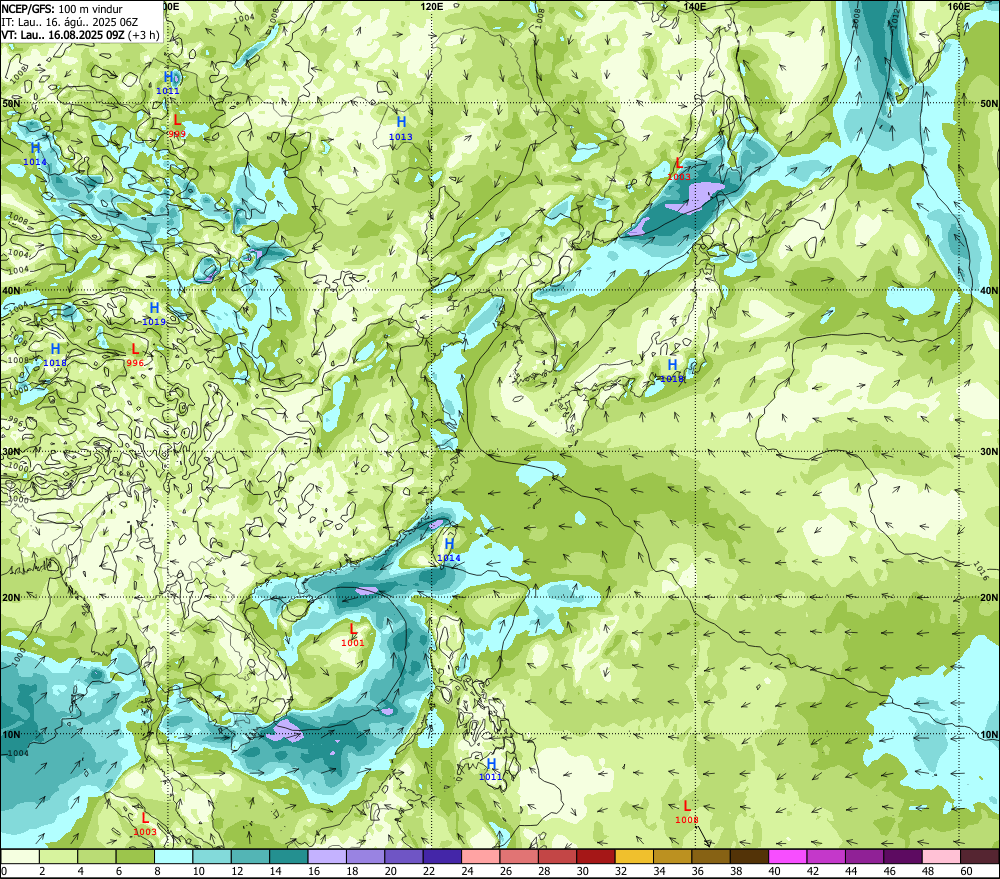Screen dimensions: 1000x879
Task: Pick the light green 2–4 legend swatch
Action: coord(59,856)
